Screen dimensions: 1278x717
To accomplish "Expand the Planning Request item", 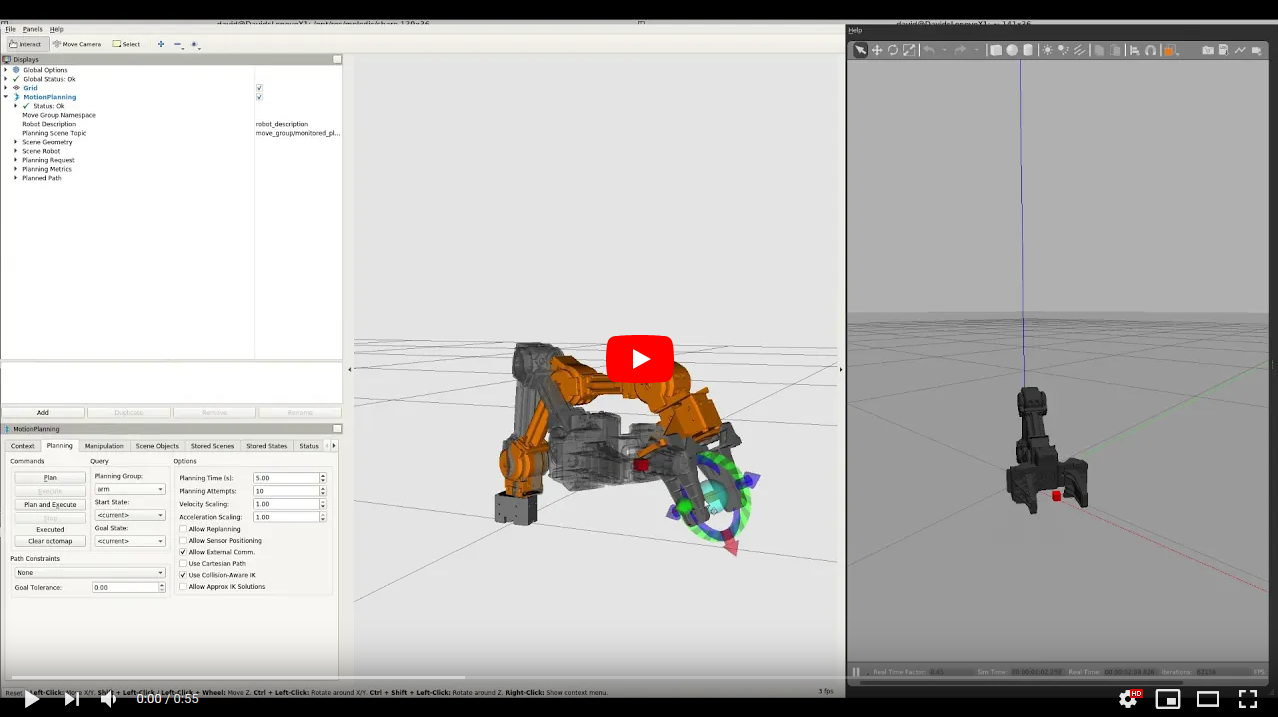I will 15,160.
